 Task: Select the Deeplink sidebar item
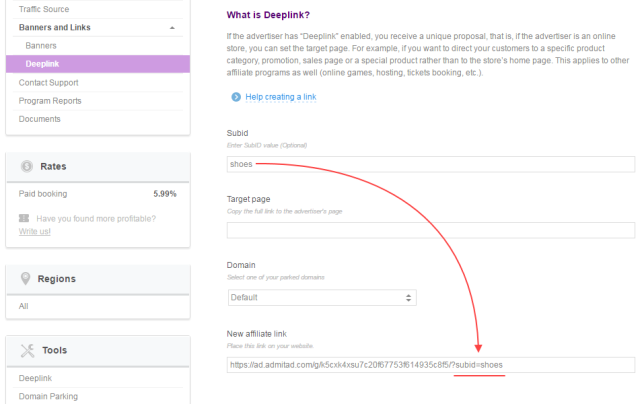pos(42,64)
